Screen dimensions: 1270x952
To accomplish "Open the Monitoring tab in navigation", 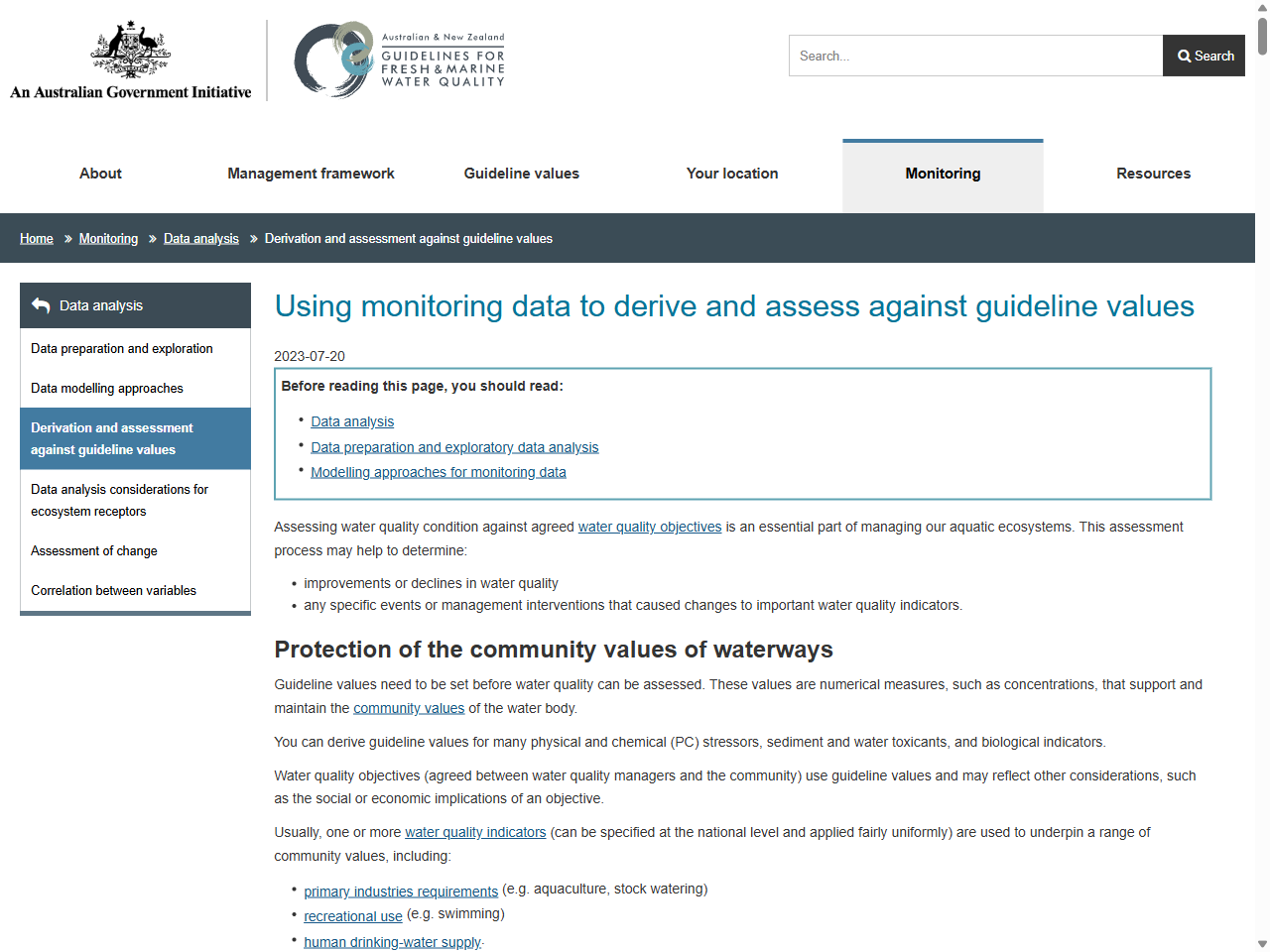I will (942, 174).
